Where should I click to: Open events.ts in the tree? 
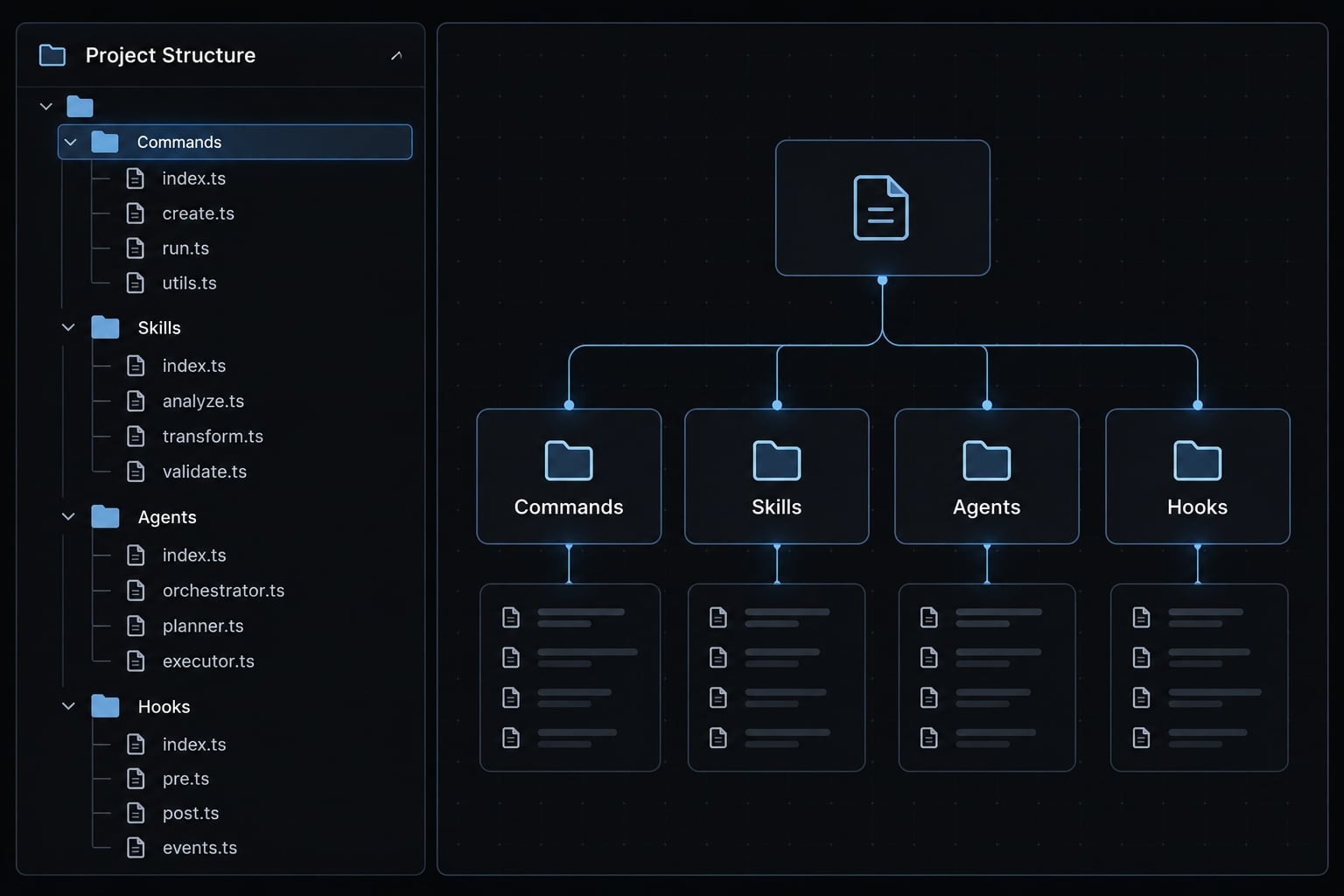[199, 848]
